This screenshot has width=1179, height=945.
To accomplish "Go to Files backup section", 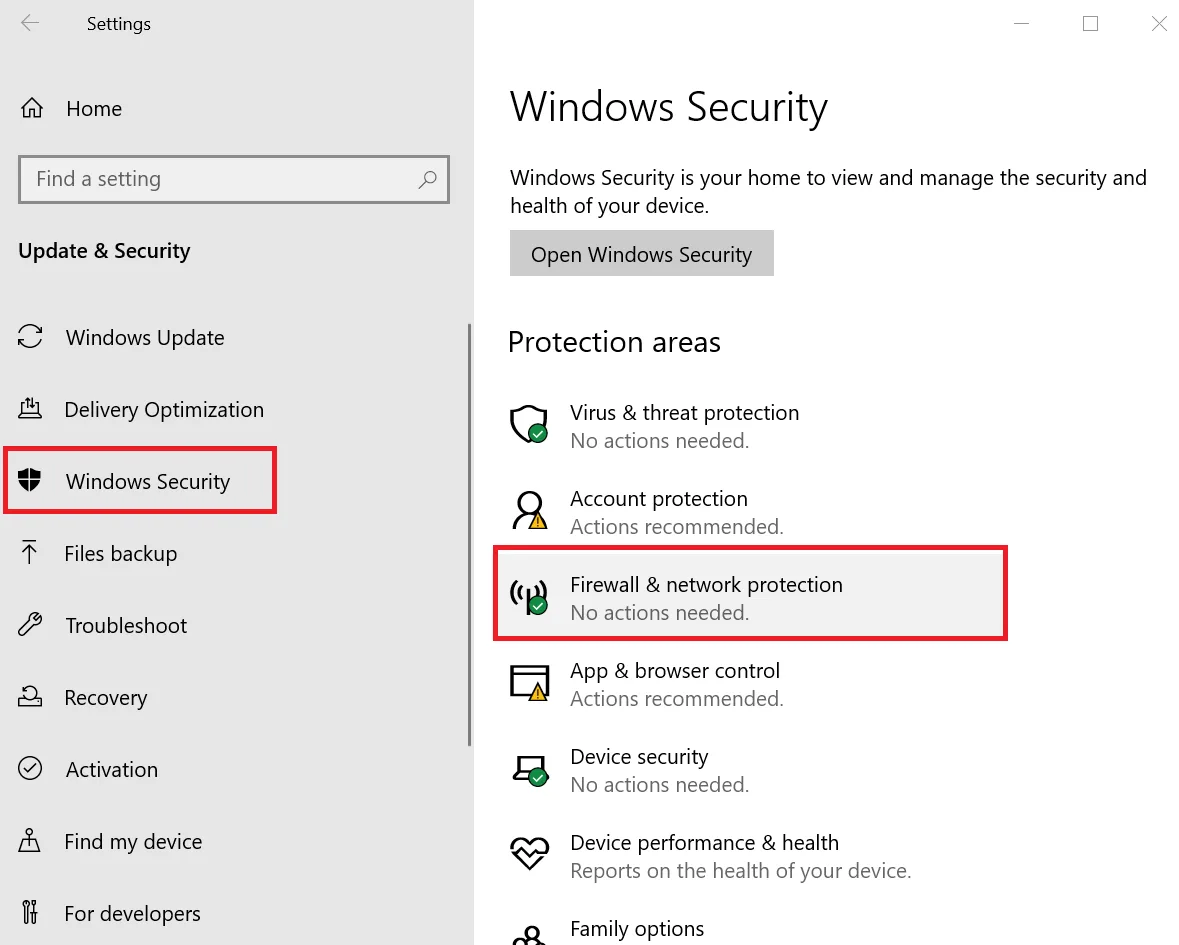I will [120, 554].
